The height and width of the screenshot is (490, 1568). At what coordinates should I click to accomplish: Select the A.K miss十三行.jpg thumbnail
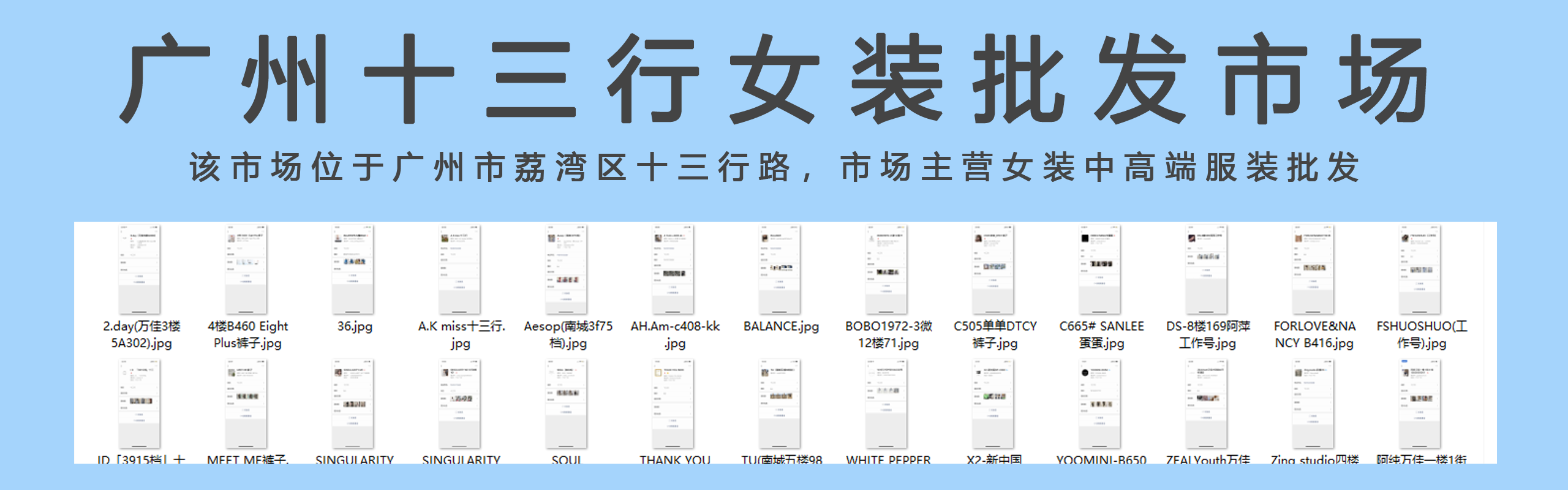pyautogui.click(x=460, y=269)
